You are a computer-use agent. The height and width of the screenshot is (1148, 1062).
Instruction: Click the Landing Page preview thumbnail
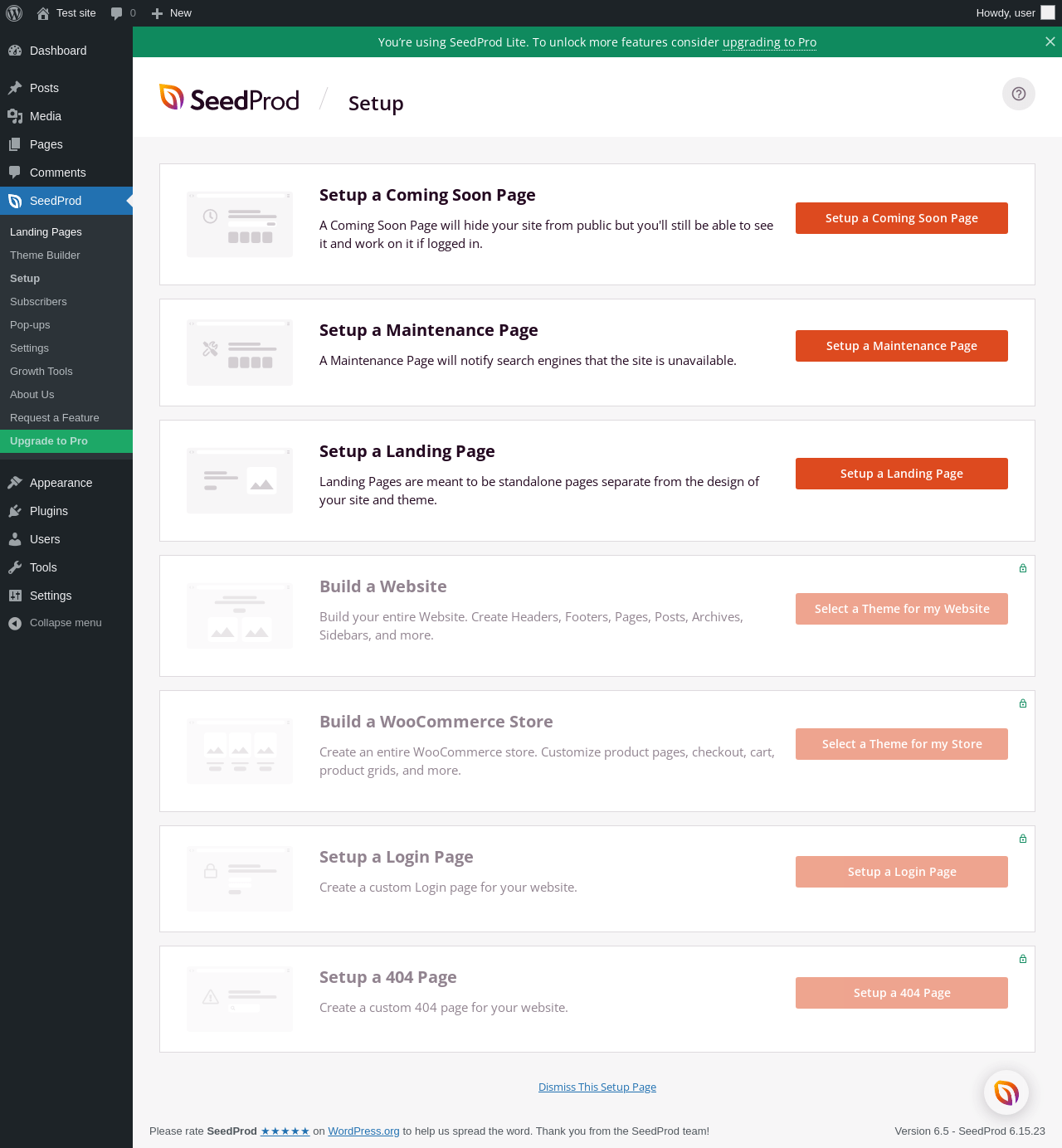(x=240, y=481)
